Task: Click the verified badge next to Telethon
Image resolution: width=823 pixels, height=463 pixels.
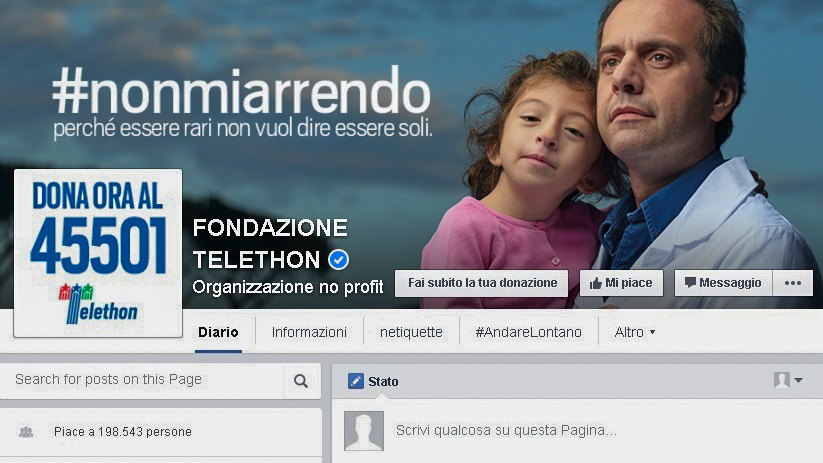Action: click(x=339, y=259)
